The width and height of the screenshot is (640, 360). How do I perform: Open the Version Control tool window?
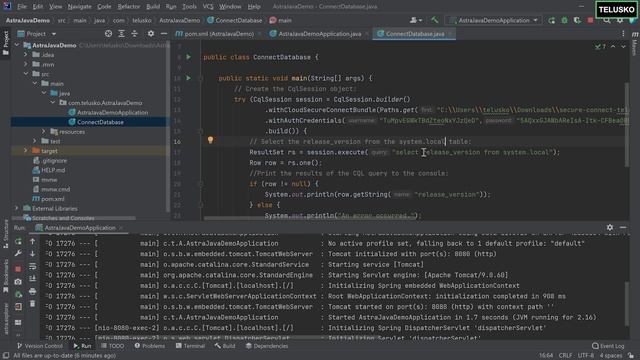point(40,346)
